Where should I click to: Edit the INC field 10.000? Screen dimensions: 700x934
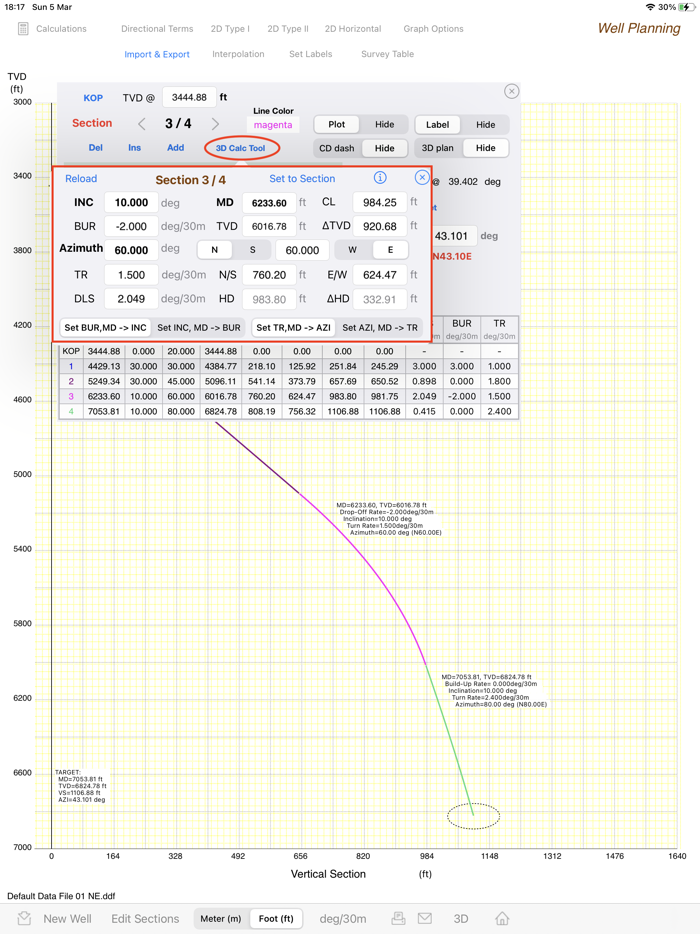tap(131, 203)
